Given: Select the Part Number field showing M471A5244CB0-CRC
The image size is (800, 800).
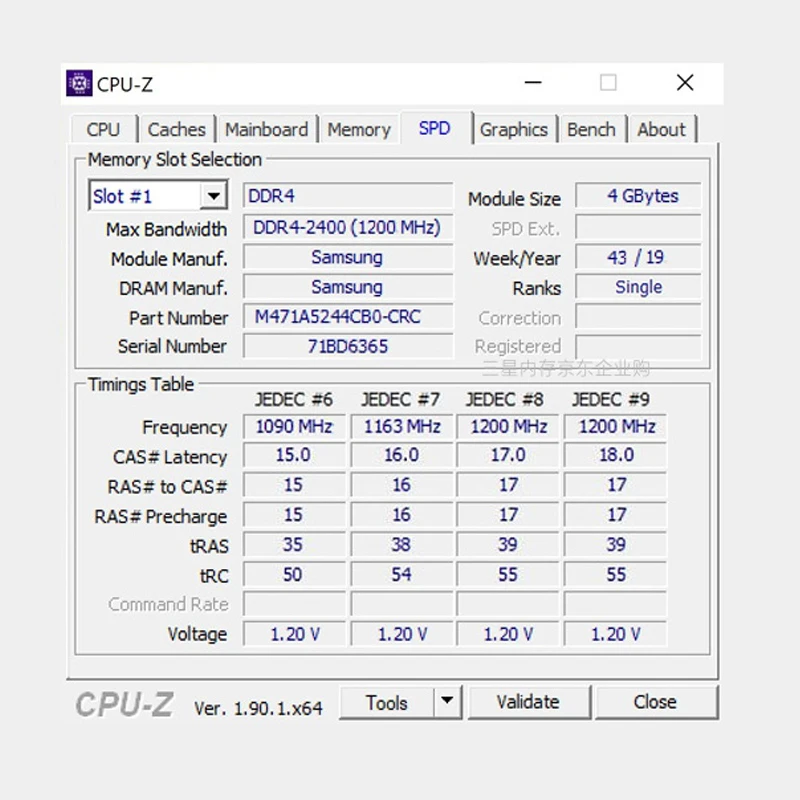Looking at the screenshot, I should pos(347,317).
